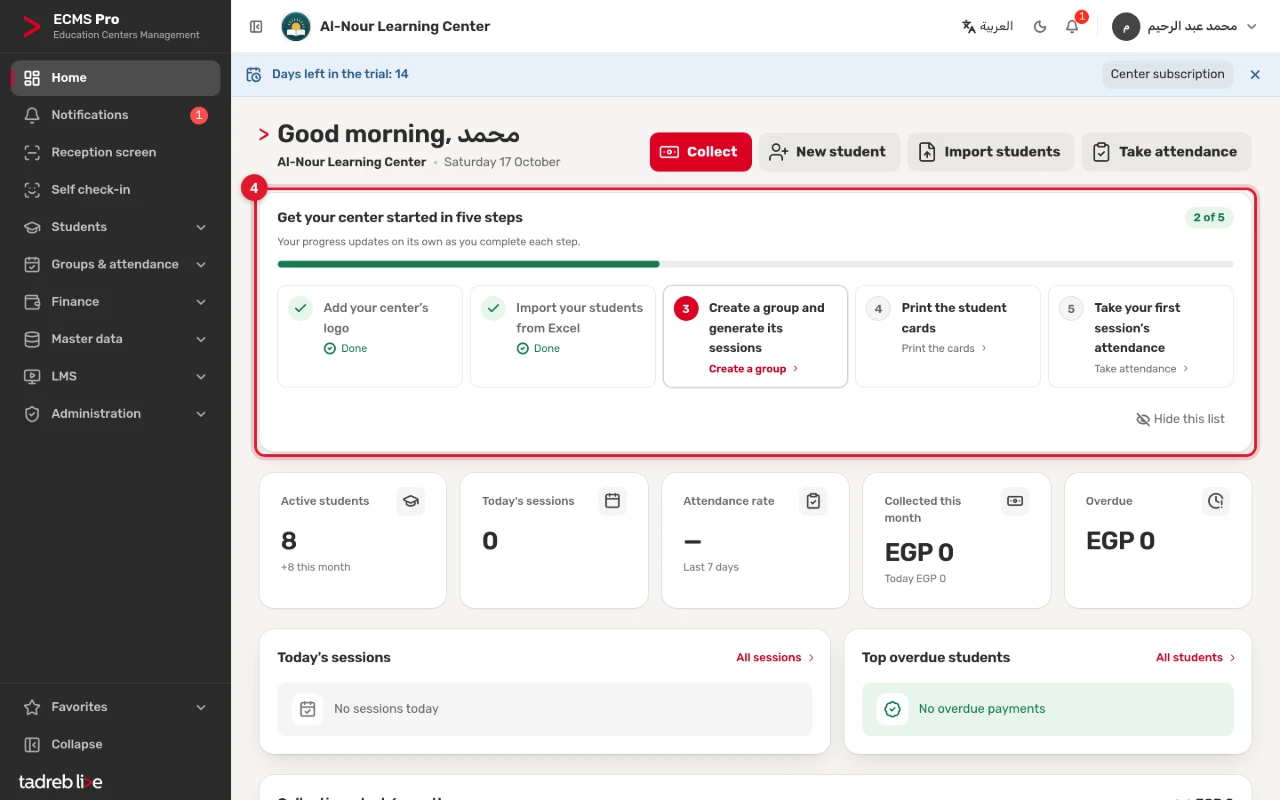Expand Master data menu chevron
Screen dimensions: 1280x800
201,339
